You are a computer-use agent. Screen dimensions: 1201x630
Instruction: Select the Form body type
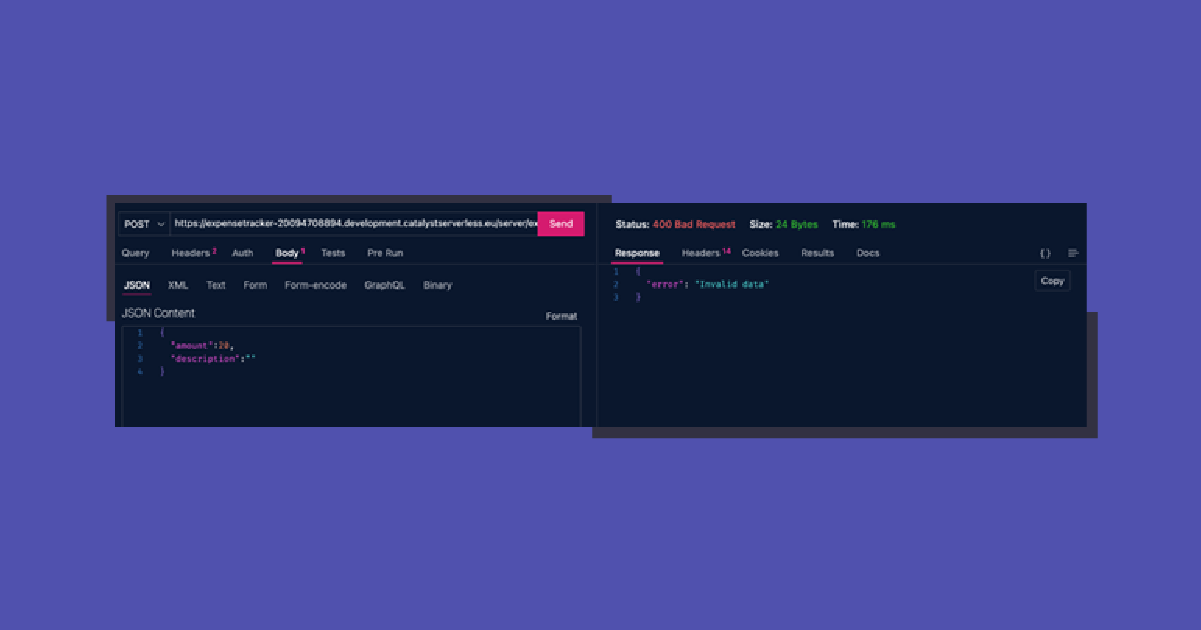(x=255, y=285)
